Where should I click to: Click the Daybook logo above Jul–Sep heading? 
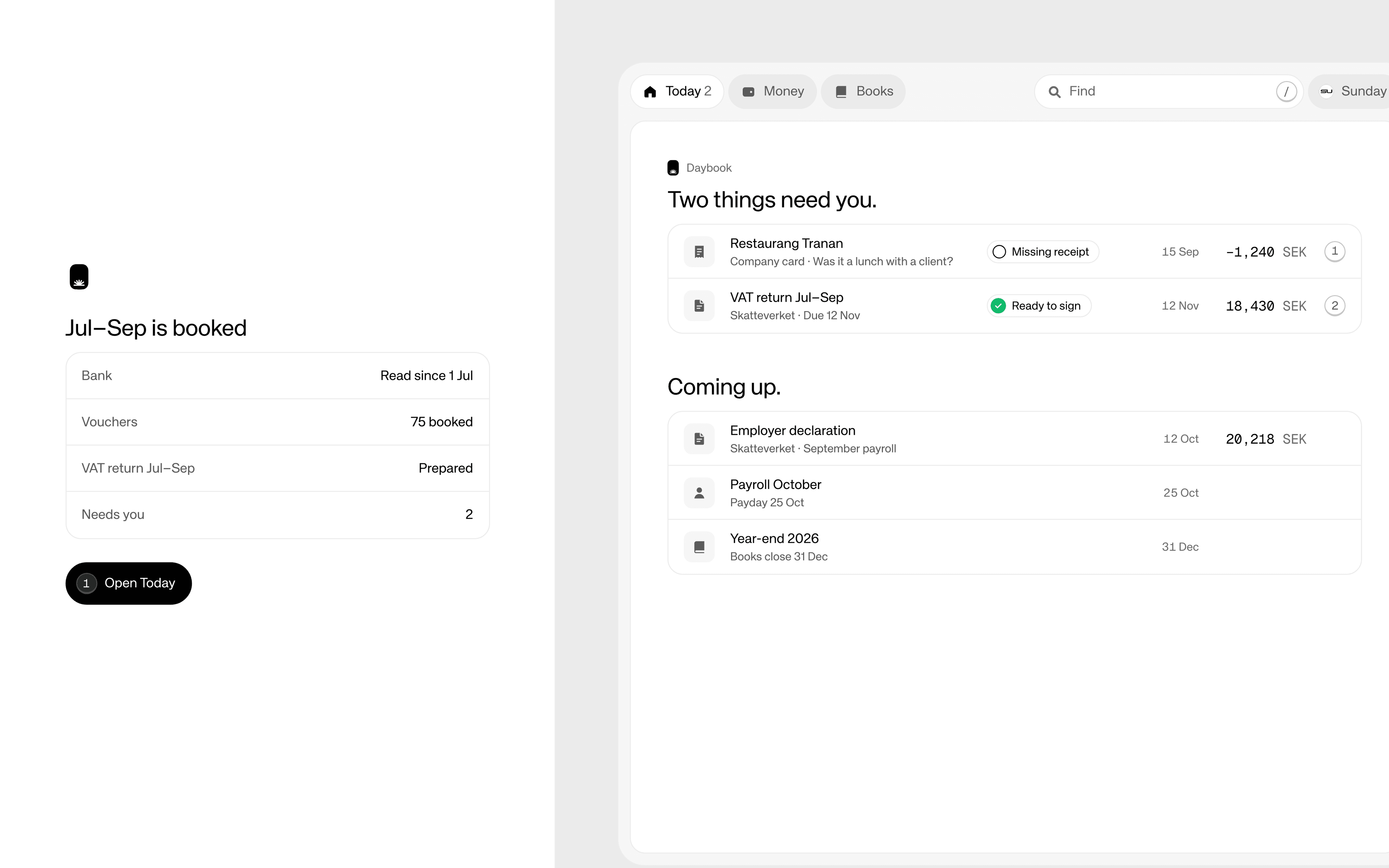coord(79,277)
